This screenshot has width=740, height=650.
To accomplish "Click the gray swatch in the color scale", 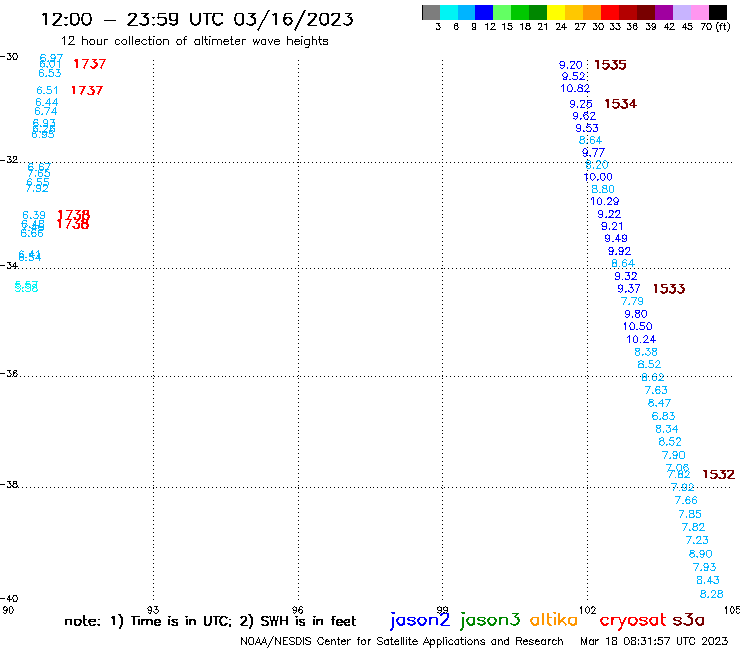I will pos(431,12).
